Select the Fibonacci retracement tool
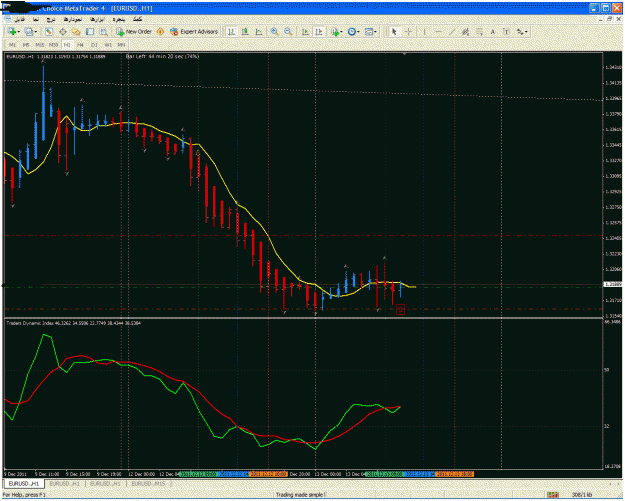The height and width of the screenshot is (501, 625). (479, 32)
